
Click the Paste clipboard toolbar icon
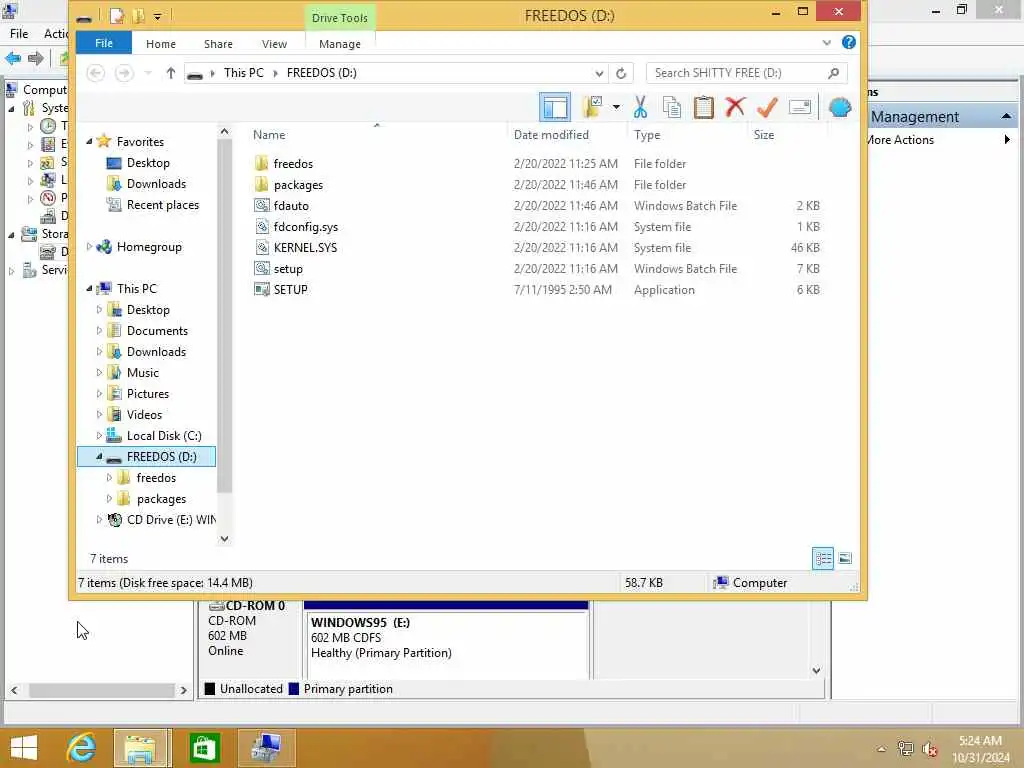point(703,107)
